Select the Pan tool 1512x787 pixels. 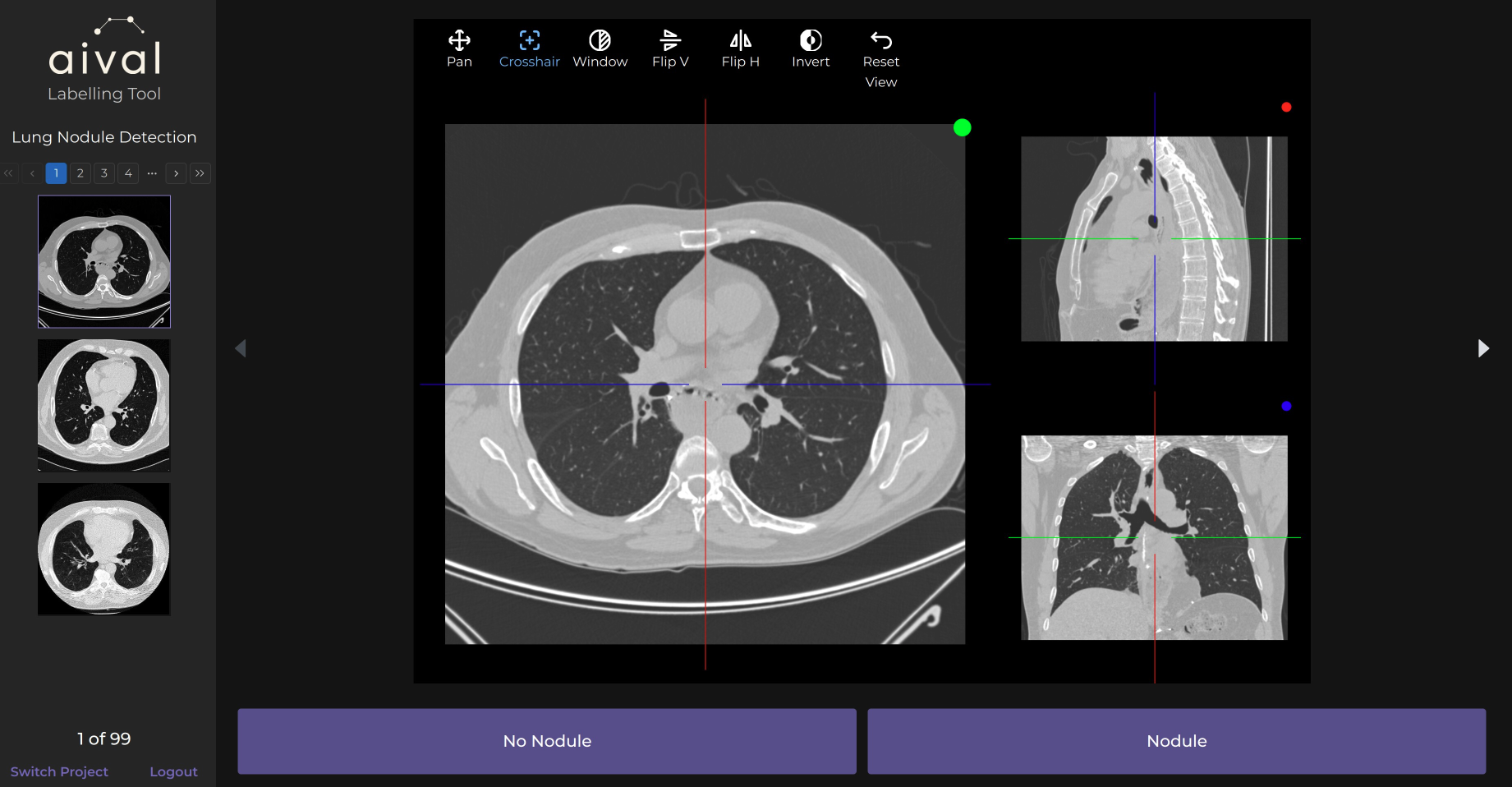click(459, 49)
